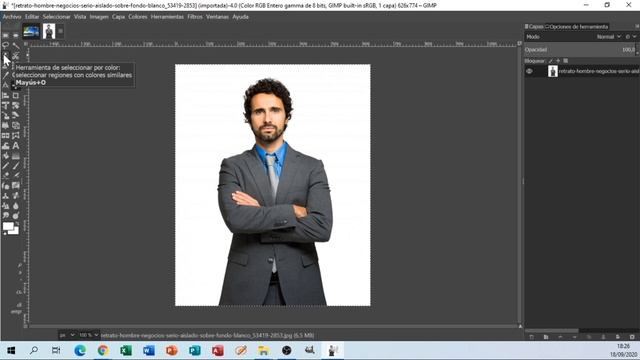Open the Seleccionar menu
Image resolution: width=640 pixels, height=360 pixels.
click(56, 17)
